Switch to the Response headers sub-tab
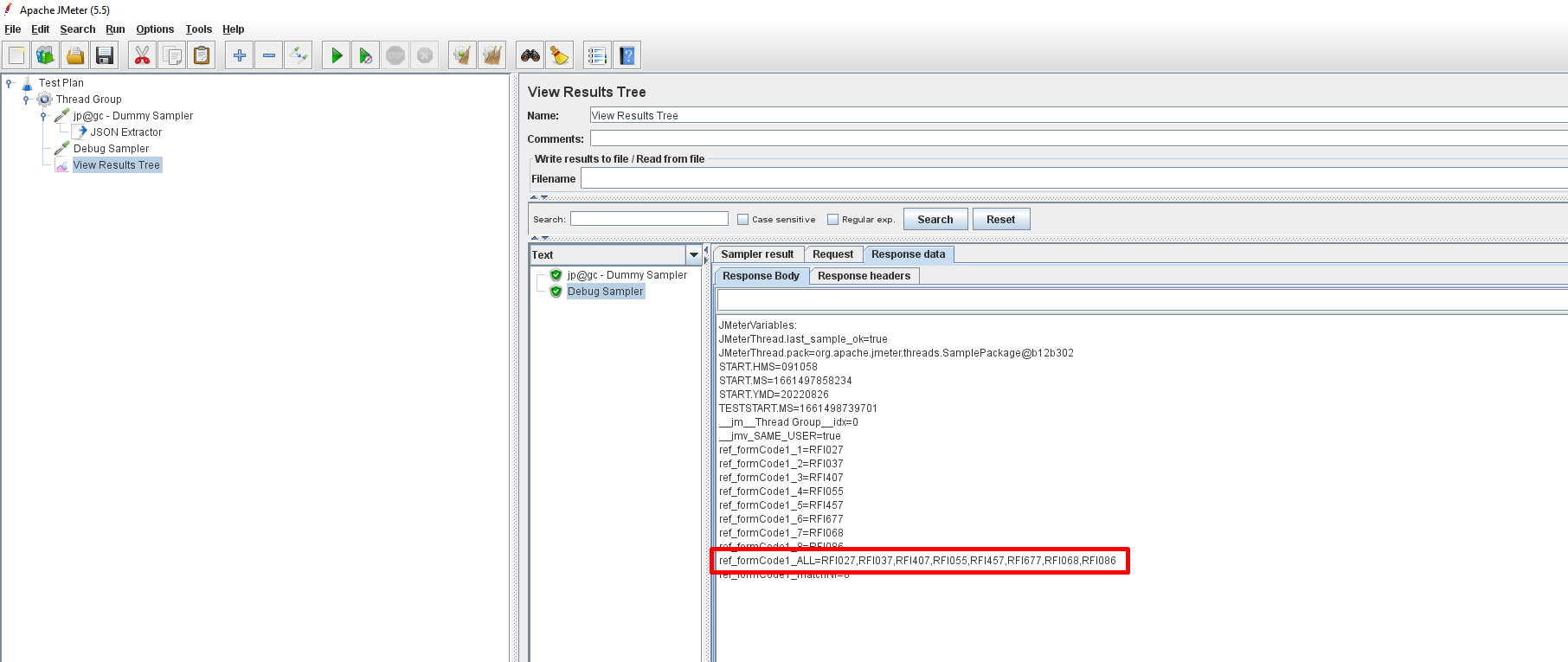This screenshot has width=1568, height=662. click(x=864, y=276)
